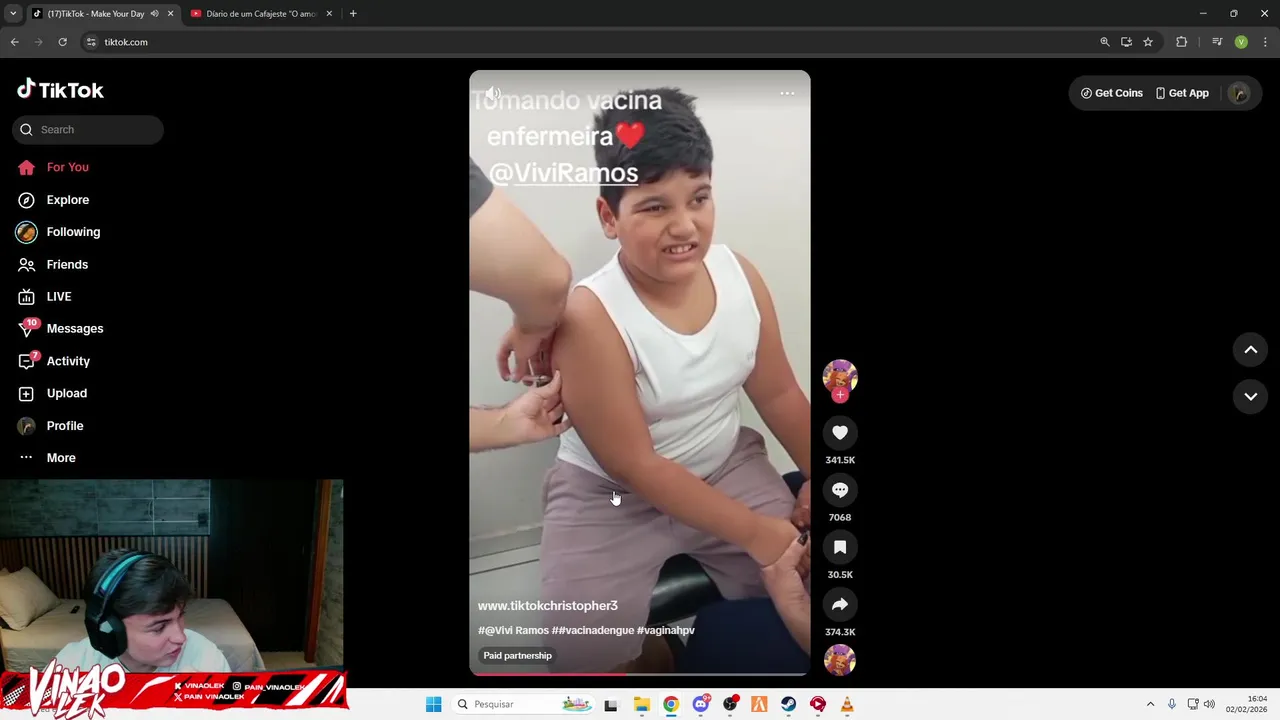Screen dimensions: 1280x720
Task: Bookmark this page with the star
Action: point(1148,42)
